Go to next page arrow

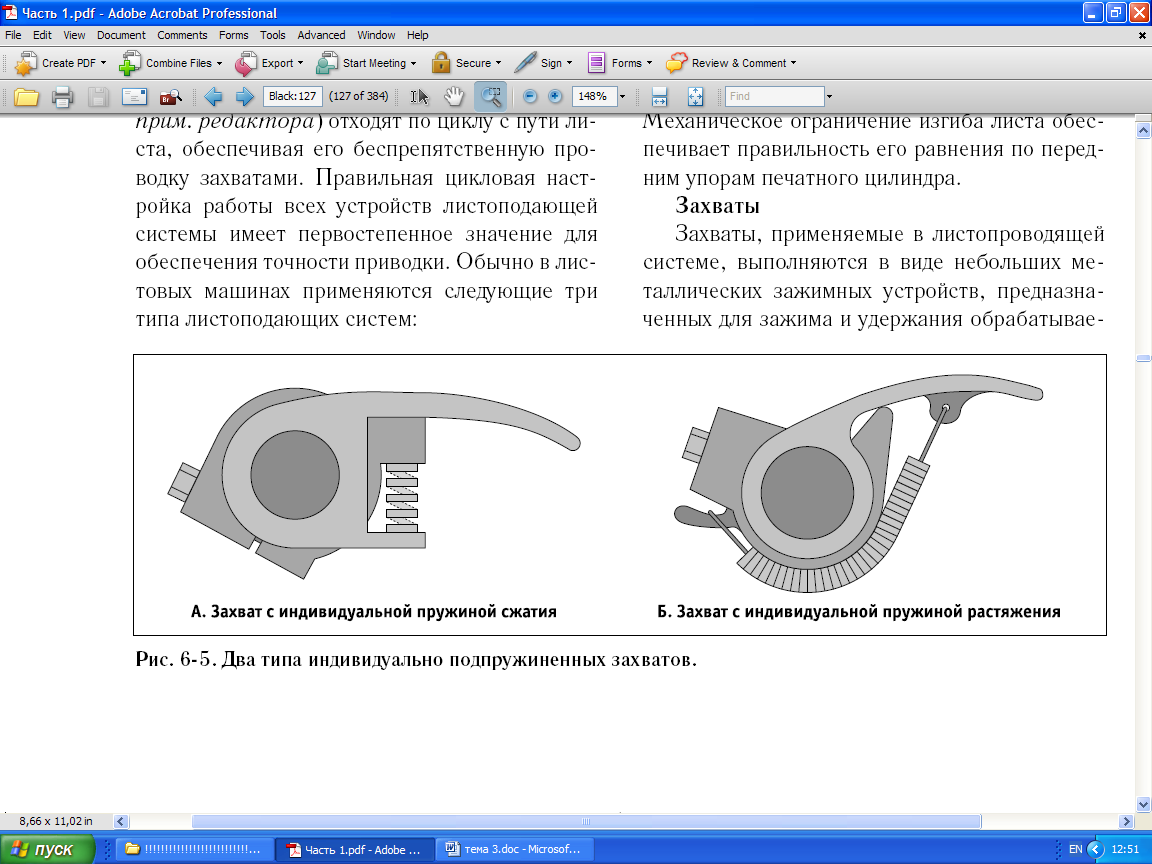(245, 96)
